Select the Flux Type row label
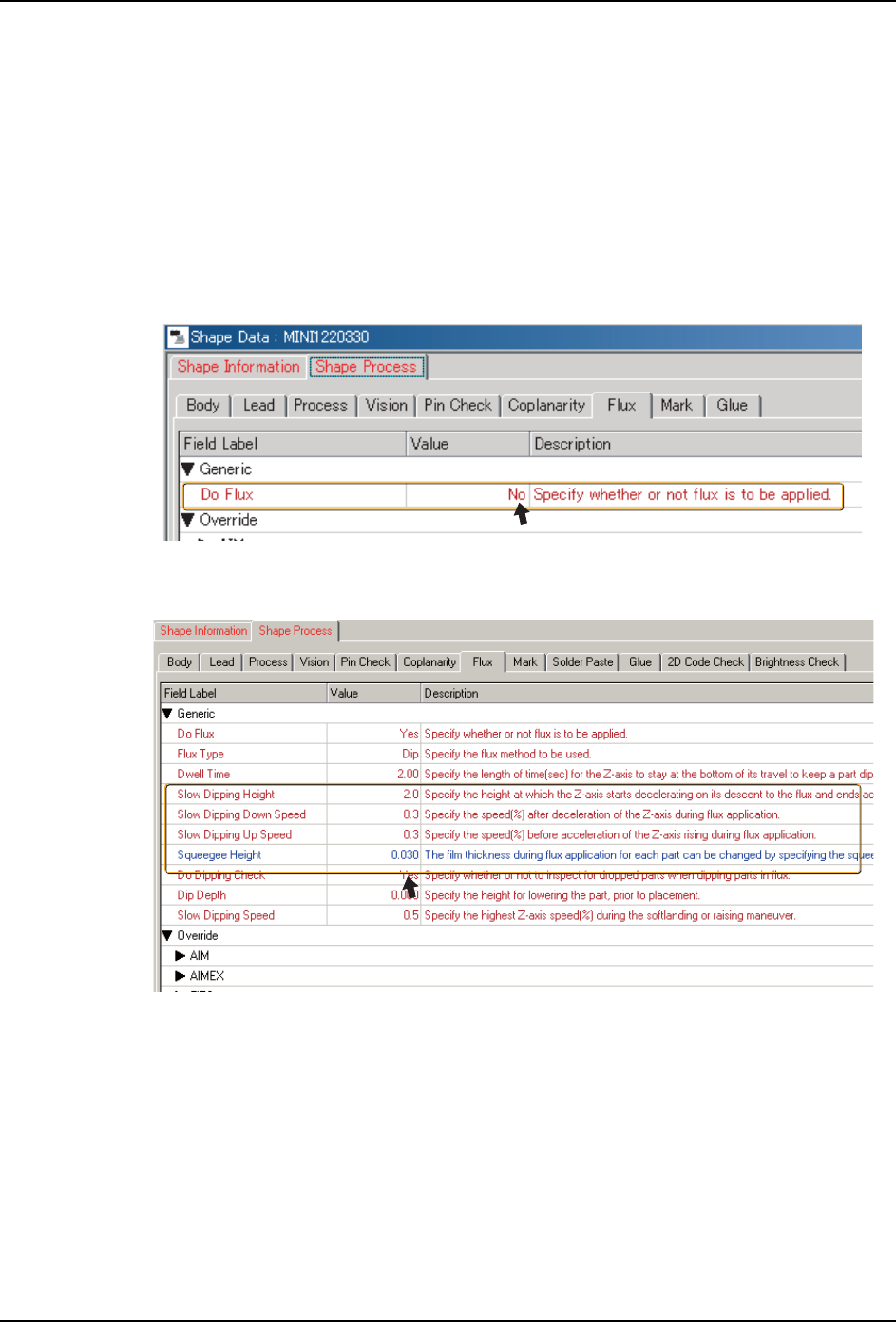Image resolution: width=896 pixels, height=1322 pixels. 200,755
